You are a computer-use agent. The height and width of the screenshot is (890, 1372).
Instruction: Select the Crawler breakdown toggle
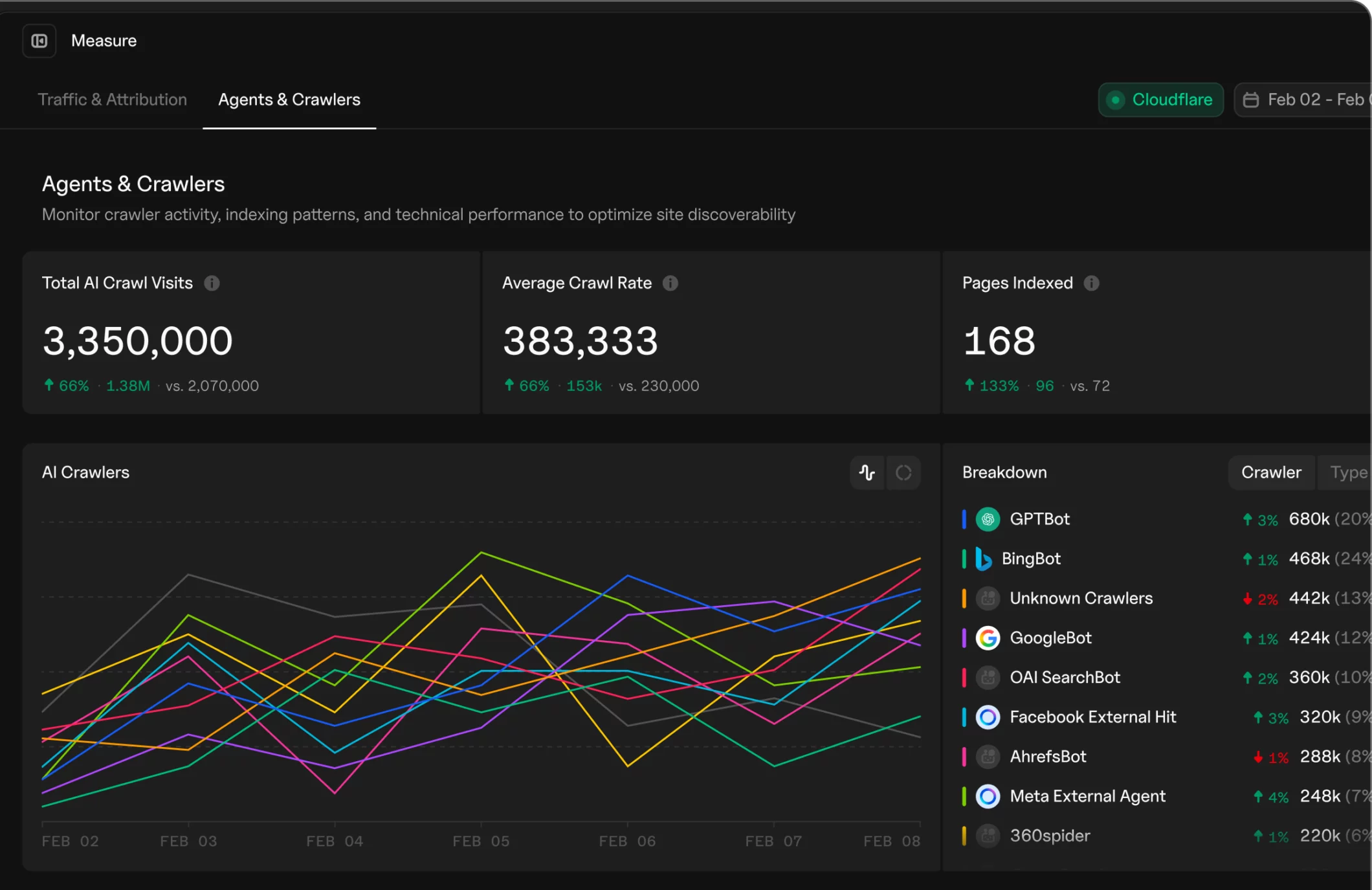1270,473
